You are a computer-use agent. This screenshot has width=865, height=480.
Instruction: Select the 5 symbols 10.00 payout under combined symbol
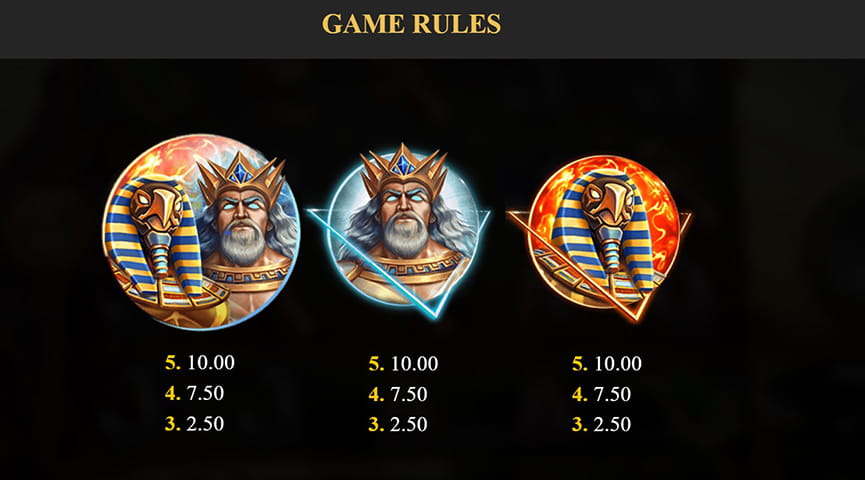click(200, 362)
